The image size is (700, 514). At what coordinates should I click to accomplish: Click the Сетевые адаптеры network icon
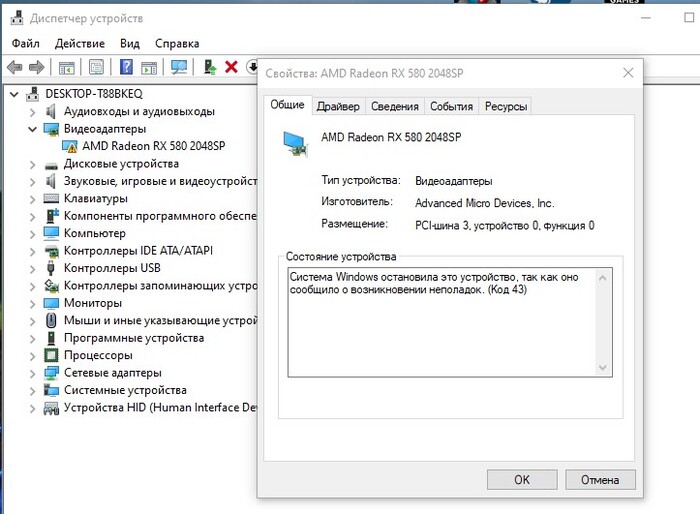51,373
